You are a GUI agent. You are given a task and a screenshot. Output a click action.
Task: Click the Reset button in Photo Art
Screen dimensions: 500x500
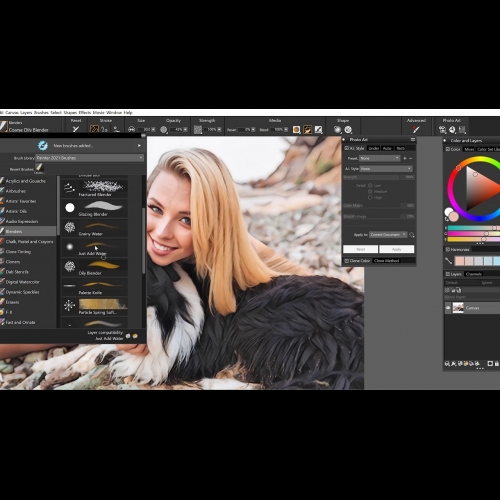tap(361, 249)
